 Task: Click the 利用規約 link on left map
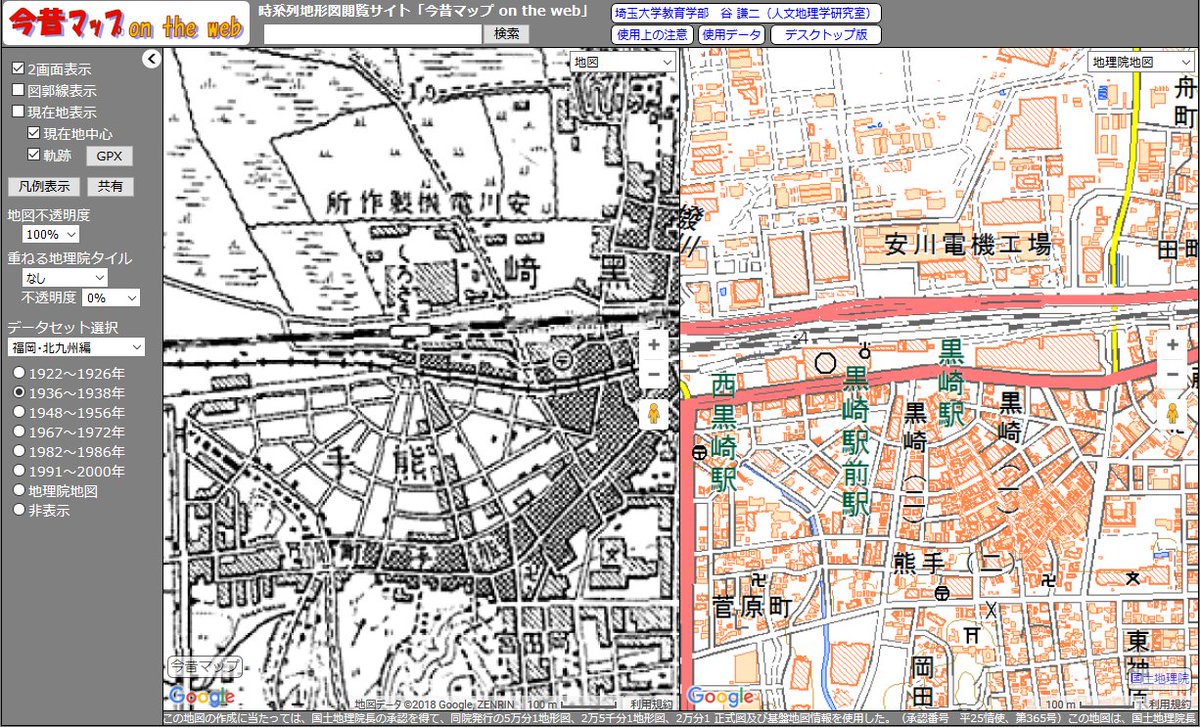click(x=652, y=704)
